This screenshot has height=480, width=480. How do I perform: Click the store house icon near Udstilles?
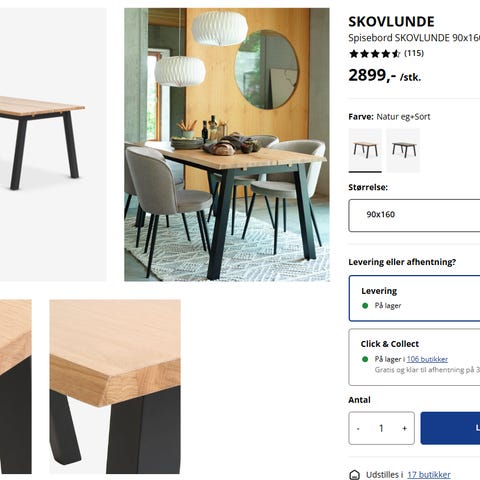(354, 475)
